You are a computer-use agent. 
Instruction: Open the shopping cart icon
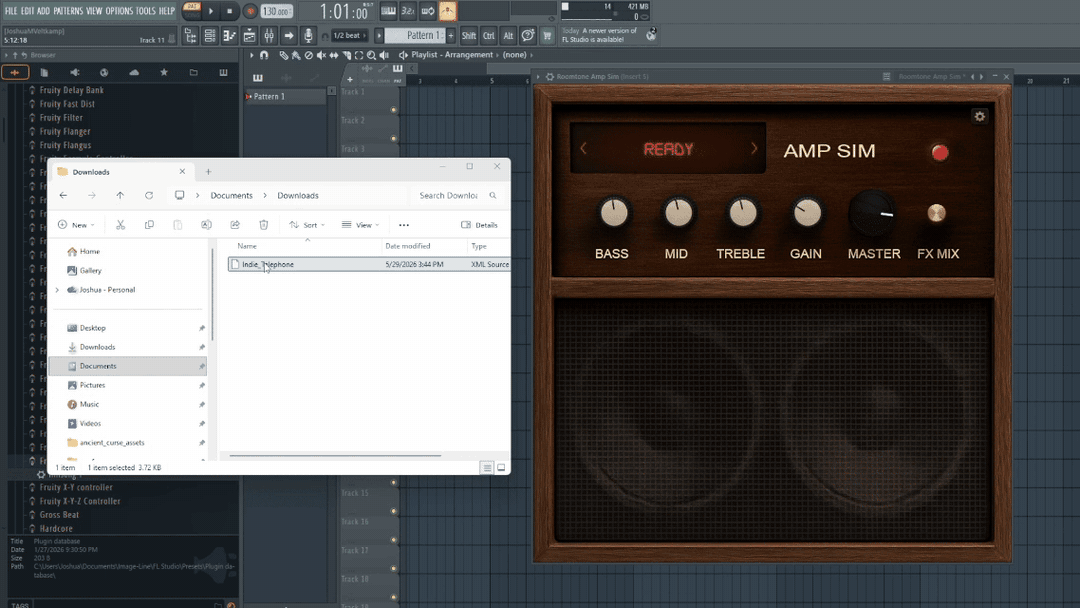click(547, 36)
